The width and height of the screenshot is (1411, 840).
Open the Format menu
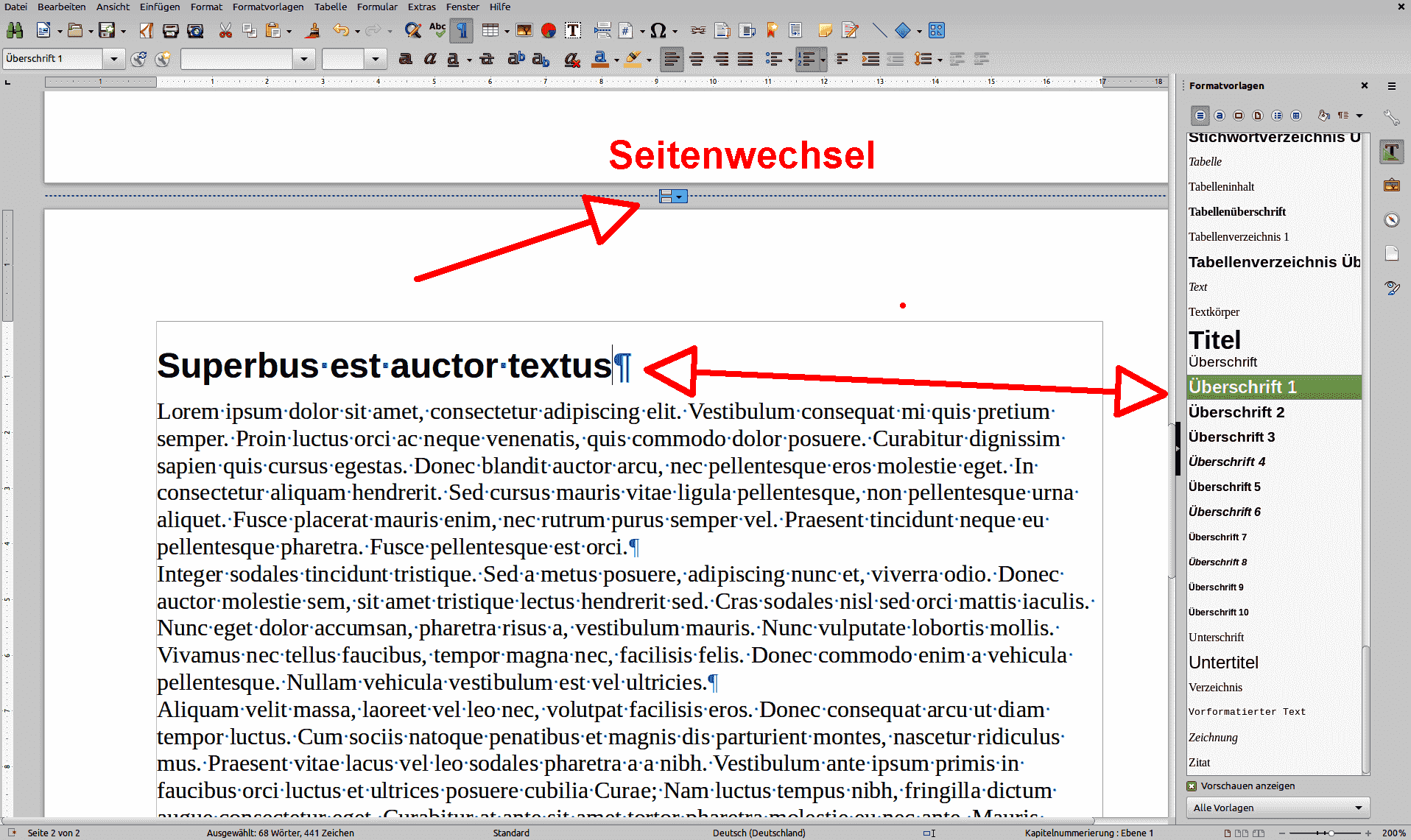coord(206,7)
